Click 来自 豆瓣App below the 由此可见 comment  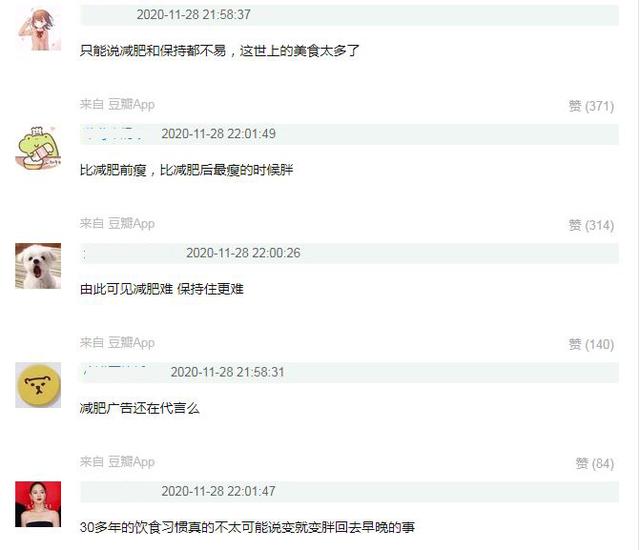point(117,343)
